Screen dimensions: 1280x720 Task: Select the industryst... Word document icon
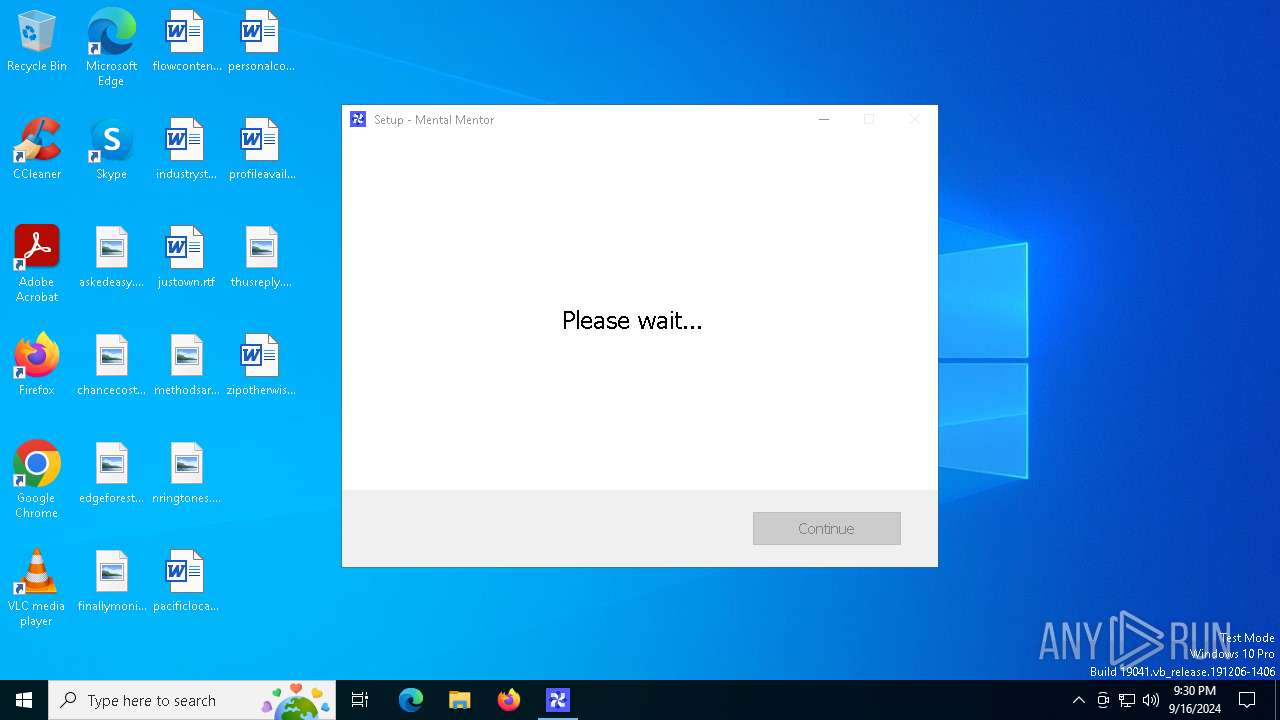pos(186,149)
